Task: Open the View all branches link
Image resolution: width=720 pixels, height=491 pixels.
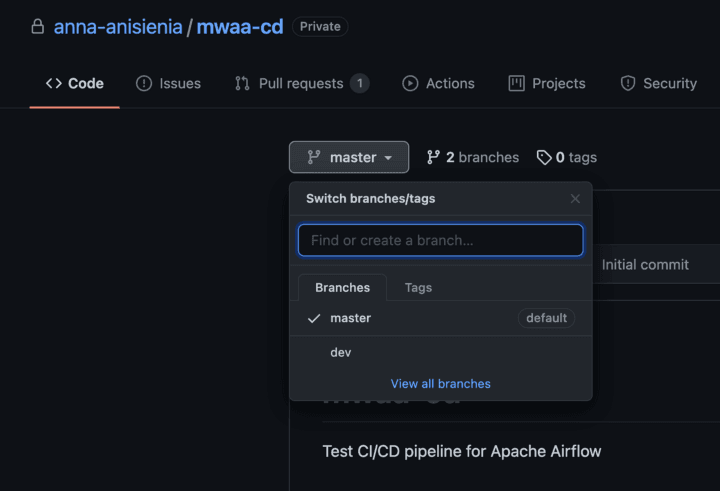Action: click(x=441, y=384)
